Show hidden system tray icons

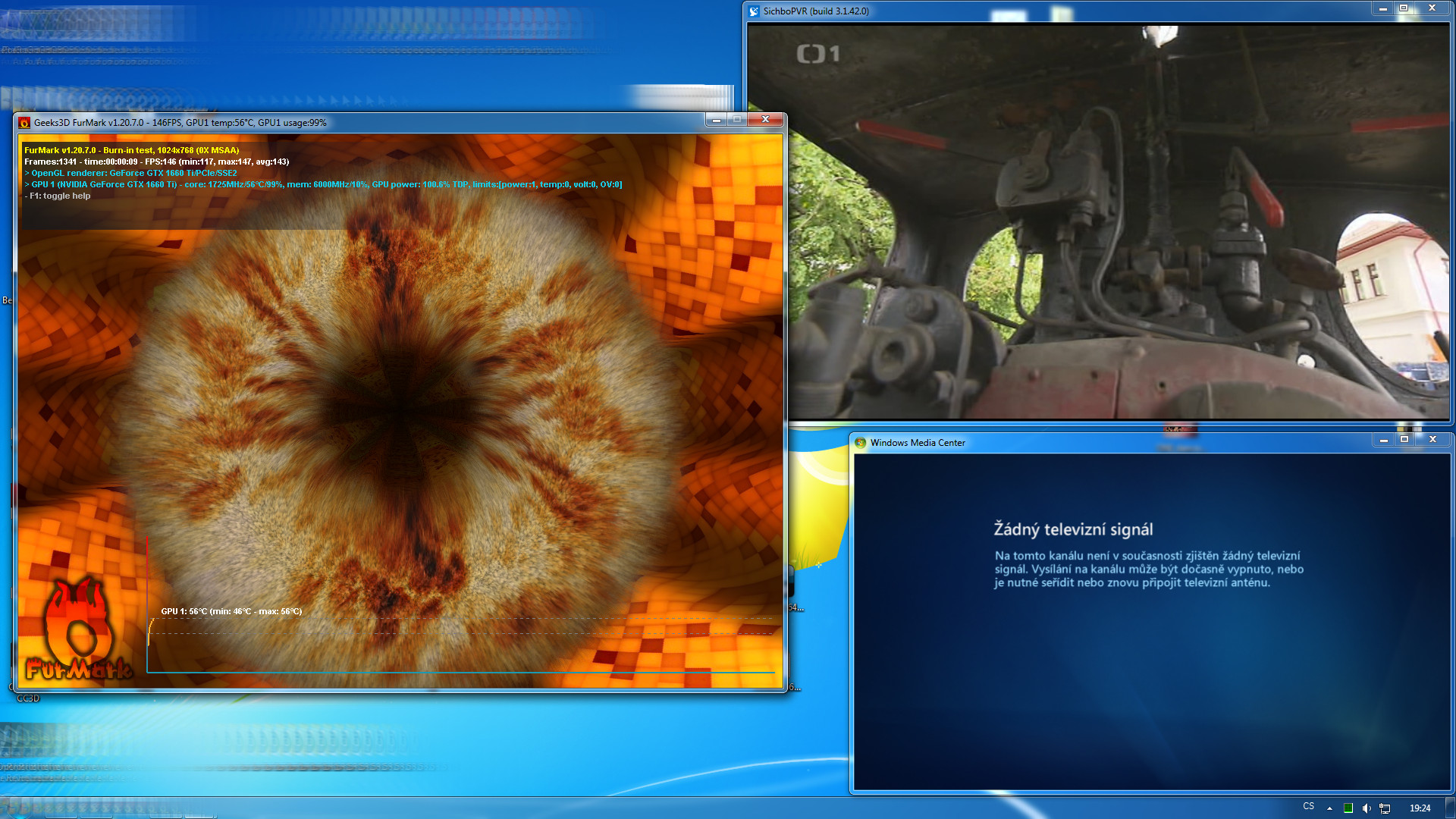pos(1329,808)
